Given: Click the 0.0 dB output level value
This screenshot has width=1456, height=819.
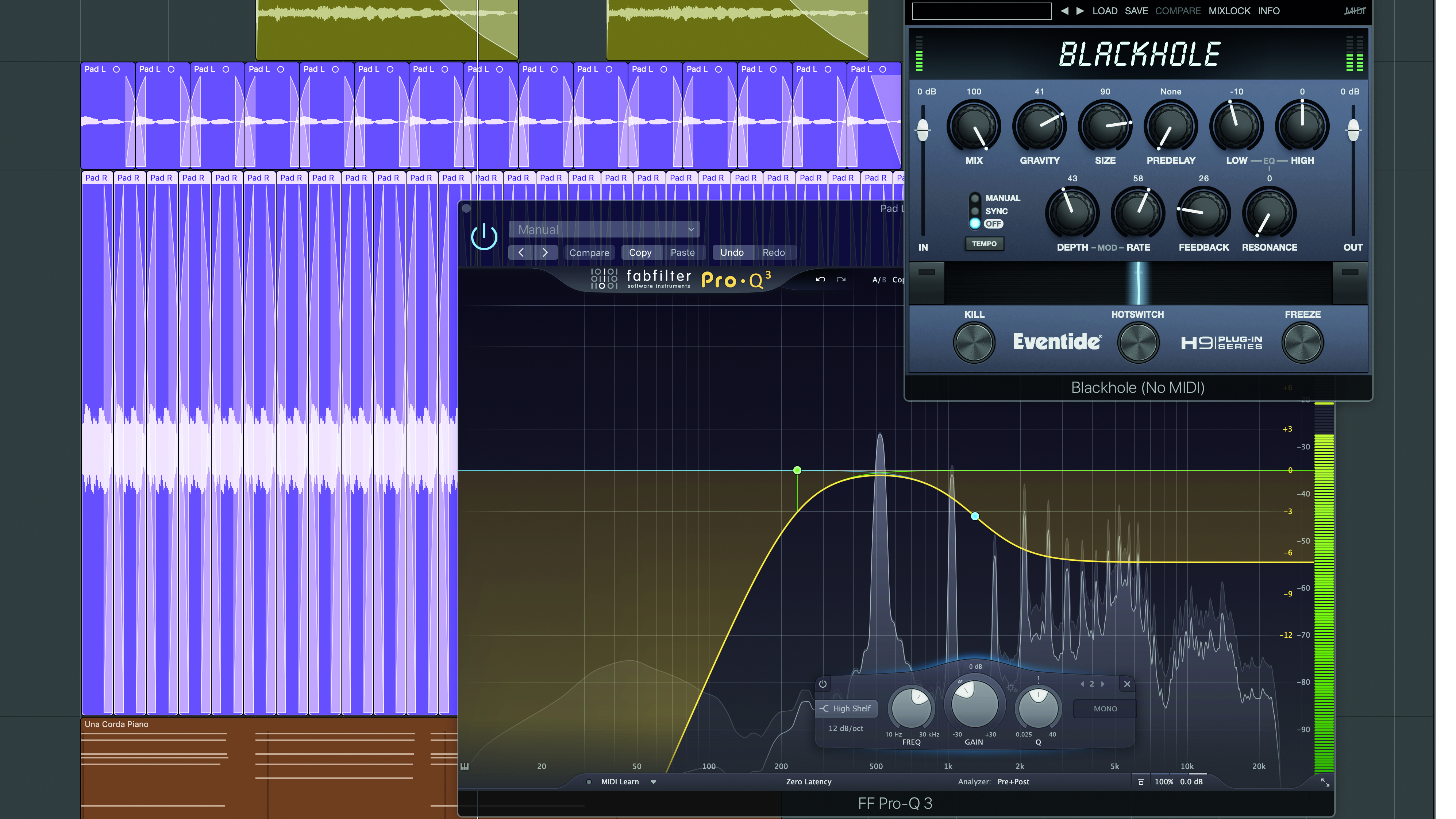Looking at the screenshot, I should (x=1191, y=782).
